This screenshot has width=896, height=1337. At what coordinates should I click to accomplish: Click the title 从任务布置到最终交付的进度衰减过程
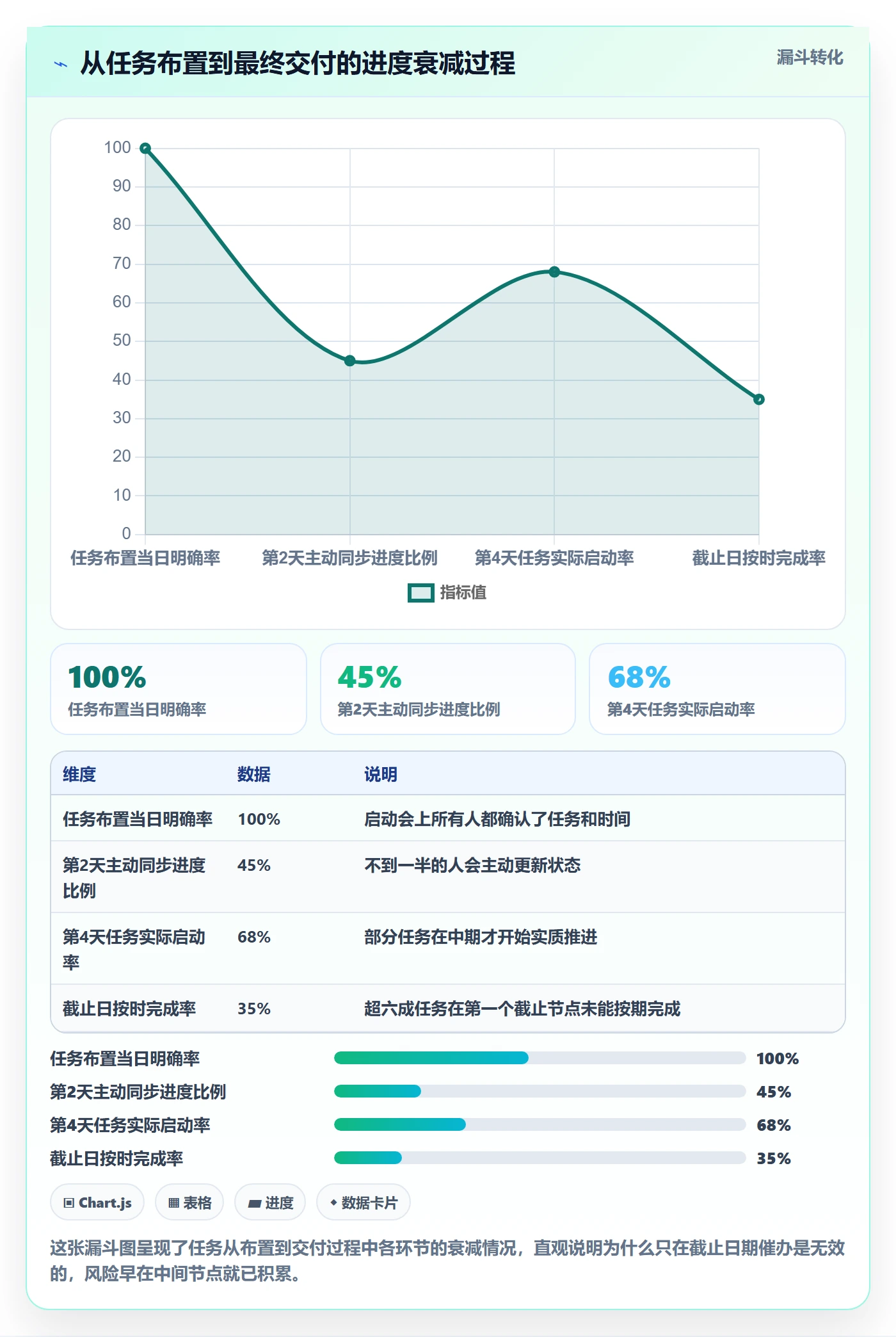pyautogui.click(x=298, y=63)
